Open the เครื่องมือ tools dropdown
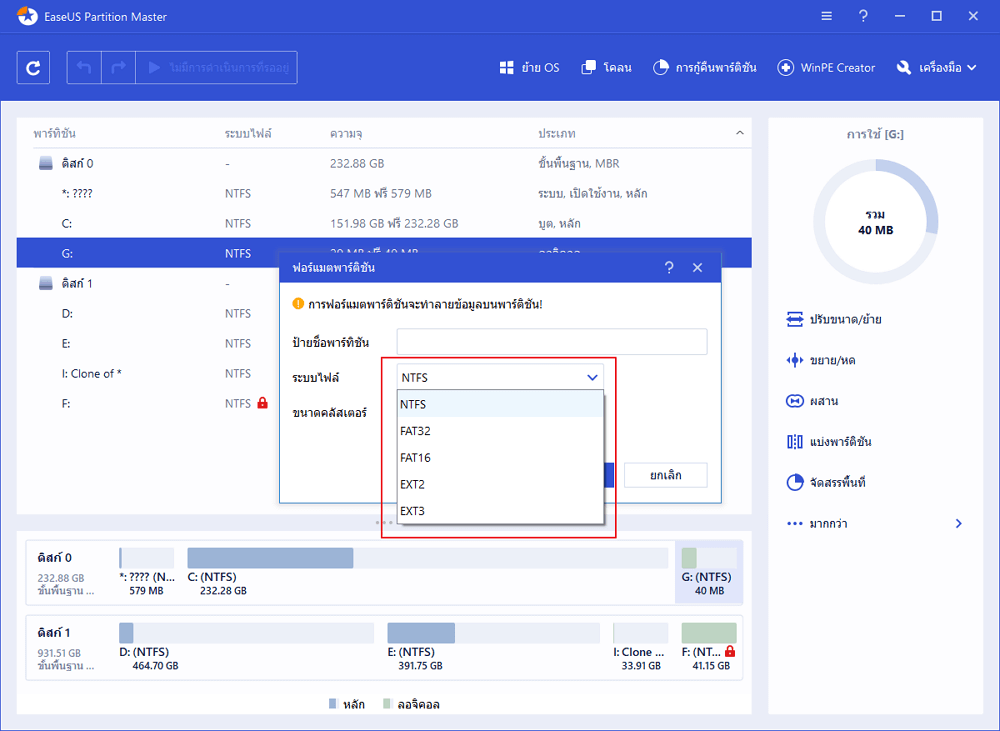 [x=936, y=68]
